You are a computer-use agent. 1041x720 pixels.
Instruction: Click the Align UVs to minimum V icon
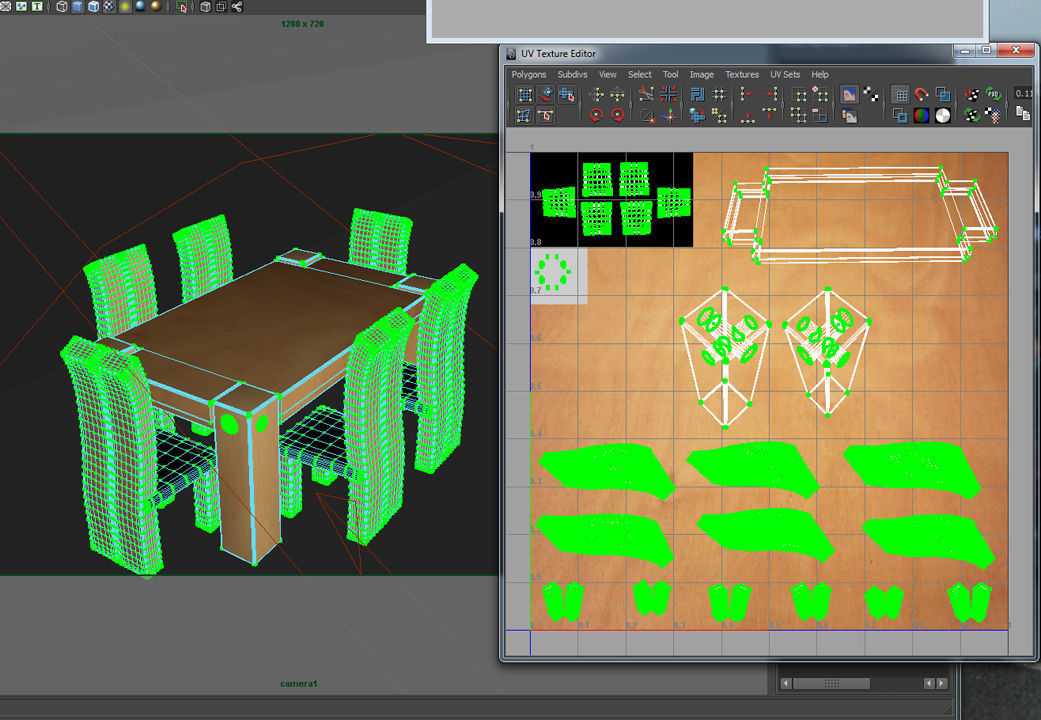point(748,116)
